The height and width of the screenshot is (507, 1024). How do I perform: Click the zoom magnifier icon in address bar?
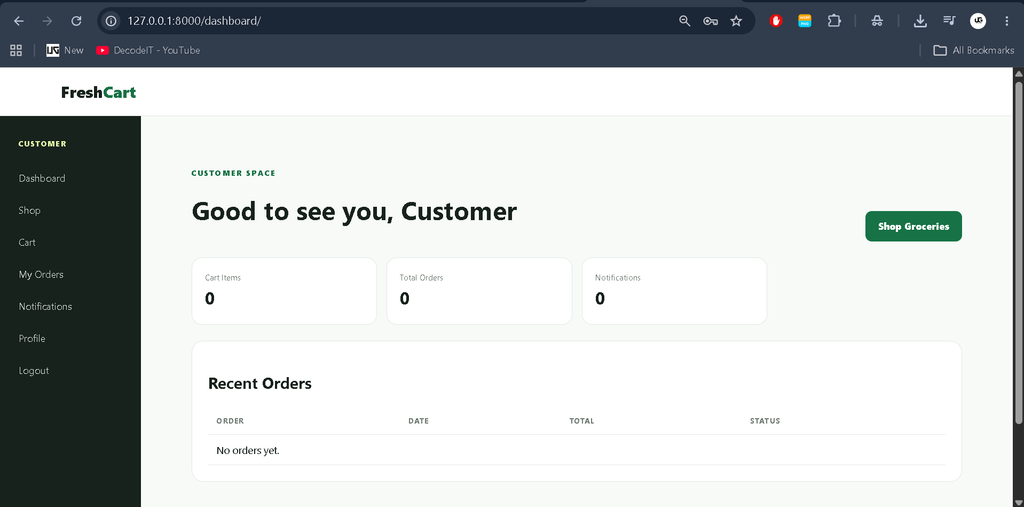tap(684, 21)
